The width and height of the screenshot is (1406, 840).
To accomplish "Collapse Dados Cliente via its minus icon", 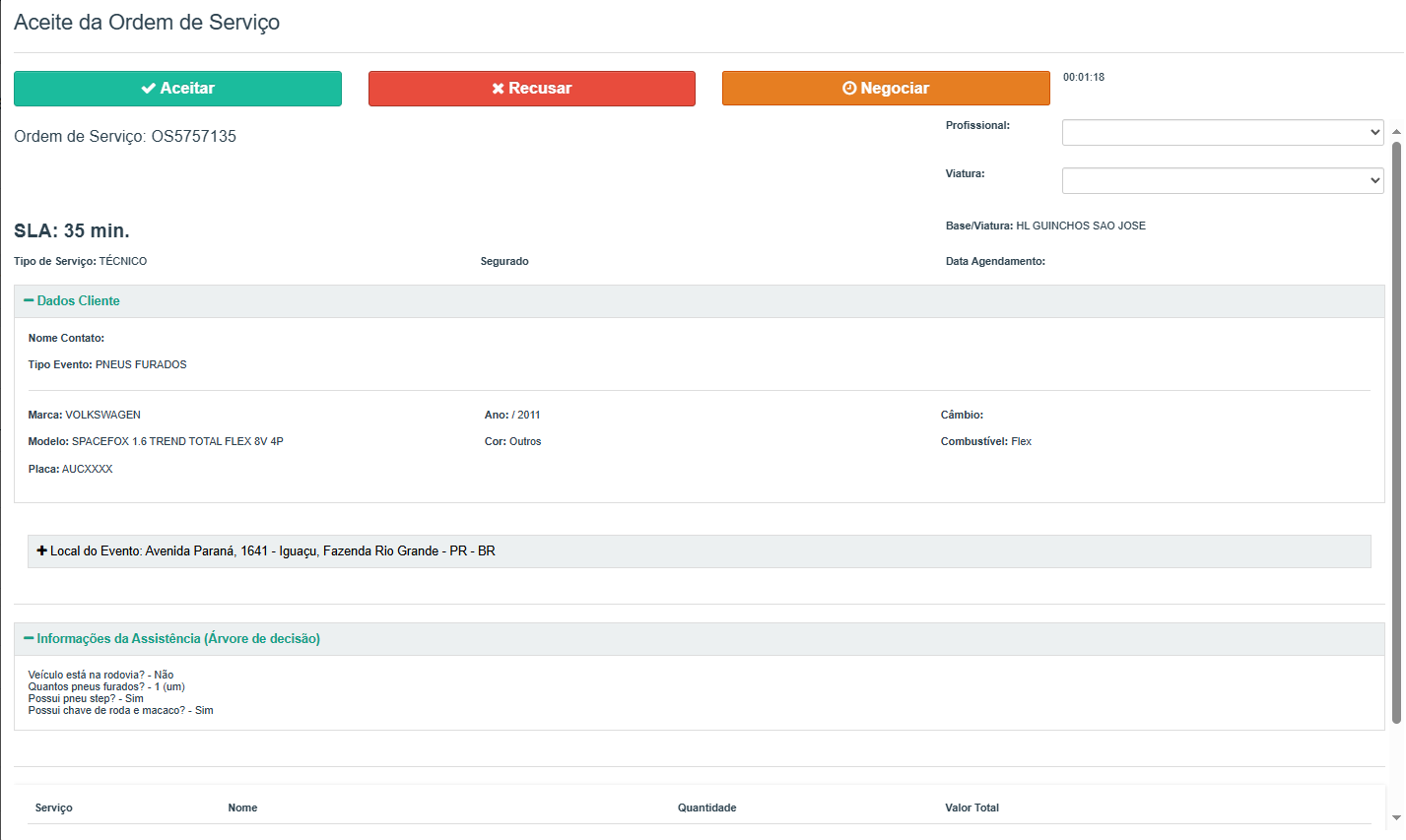I will click(29, 301).
